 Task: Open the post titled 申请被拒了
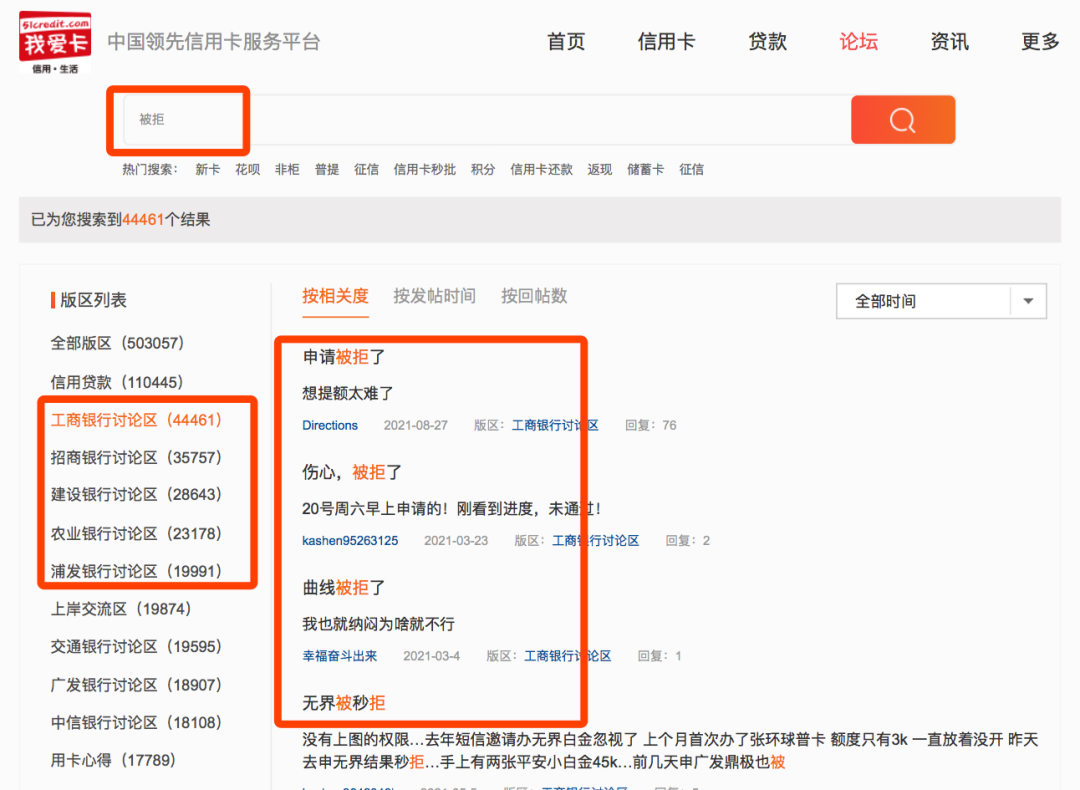[344, 357]
